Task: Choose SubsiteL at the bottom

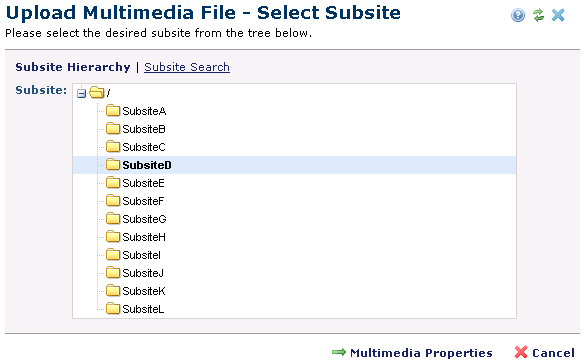Action: 143,309
